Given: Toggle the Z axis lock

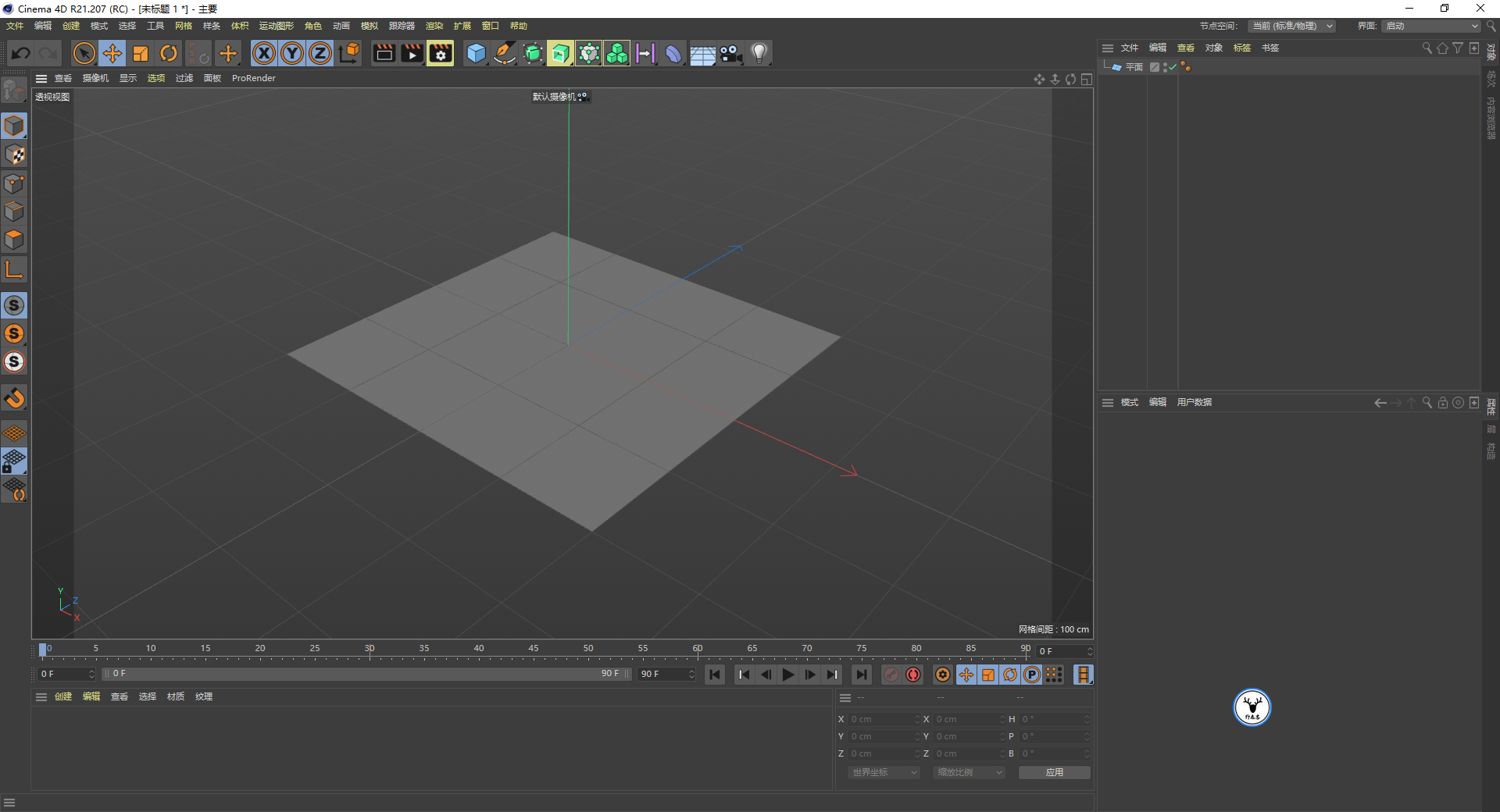Looking at the screenshot, I should point(320,53).
